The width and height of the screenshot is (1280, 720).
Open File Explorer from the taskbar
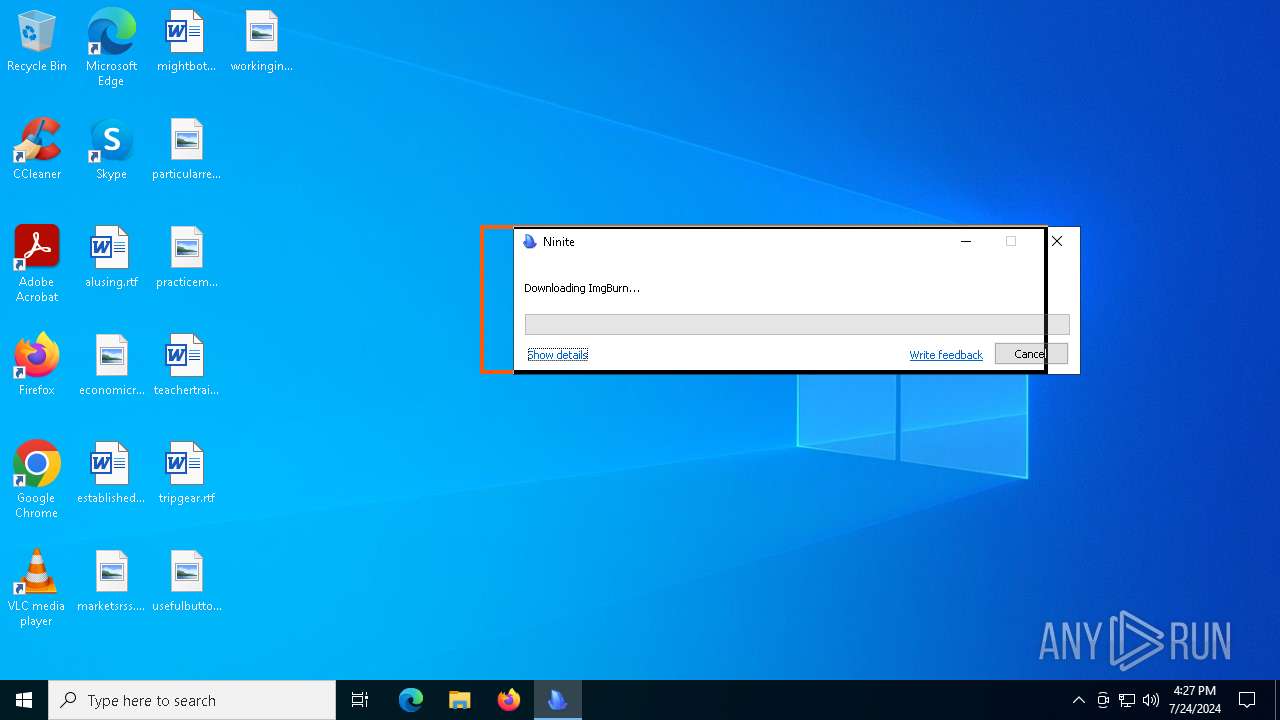460,700
